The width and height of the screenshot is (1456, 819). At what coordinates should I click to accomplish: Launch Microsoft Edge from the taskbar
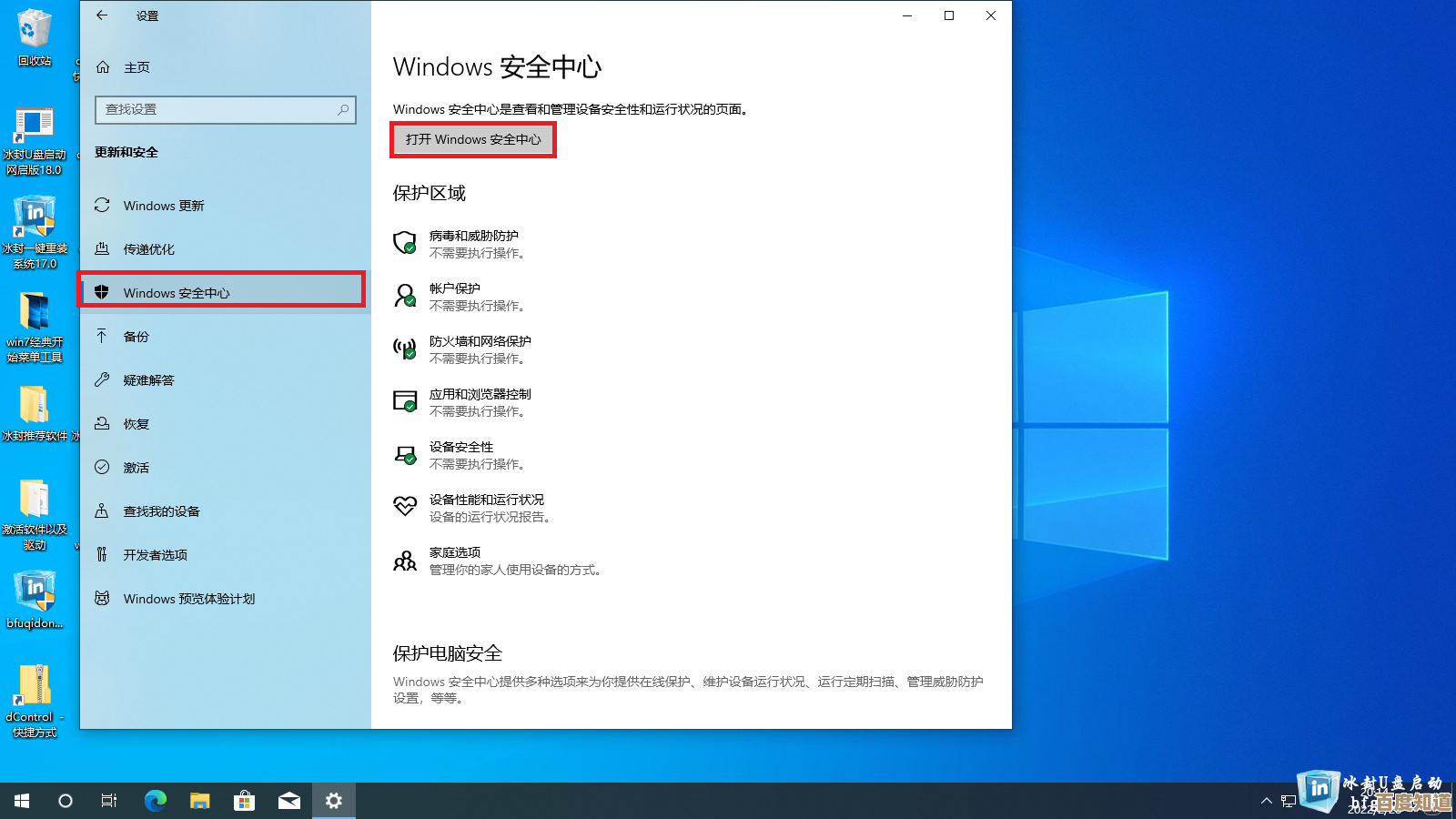[156, 801]
